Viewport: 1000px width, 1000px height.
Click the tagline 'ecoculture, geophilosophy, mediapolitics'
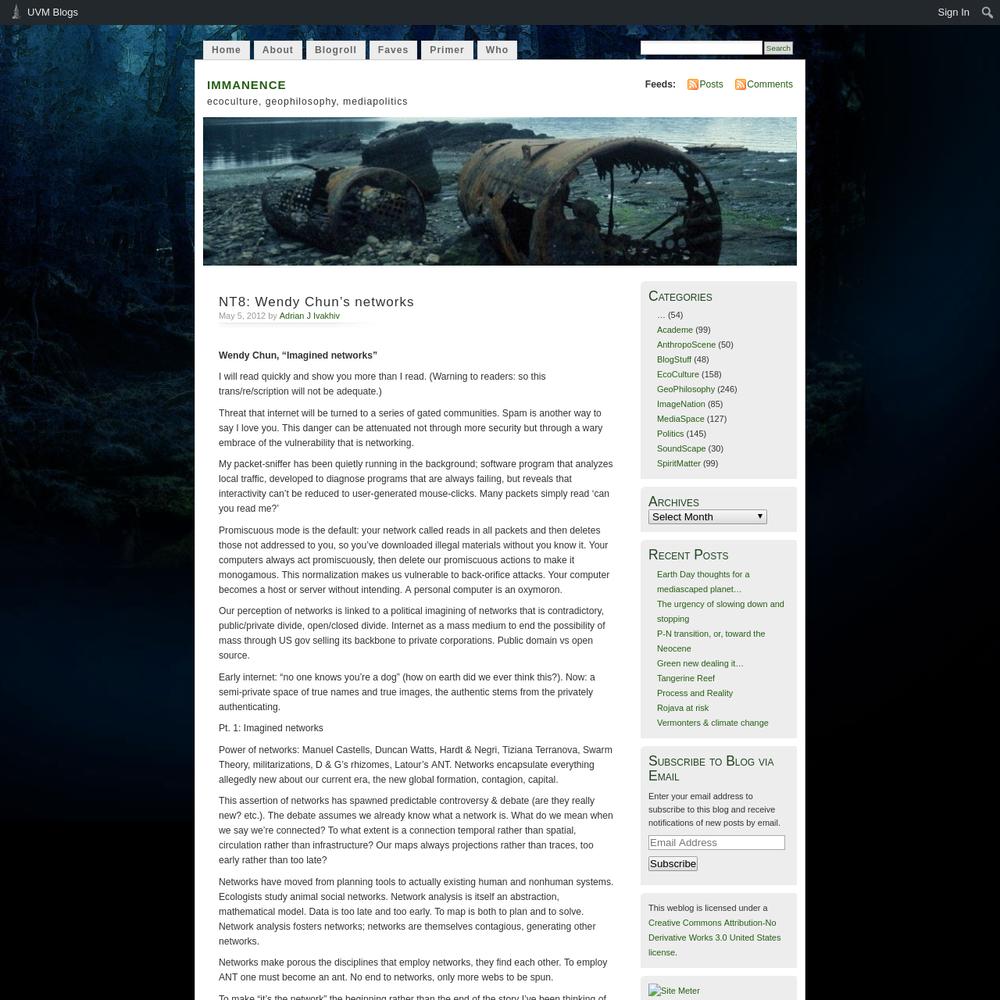point(307,101)
